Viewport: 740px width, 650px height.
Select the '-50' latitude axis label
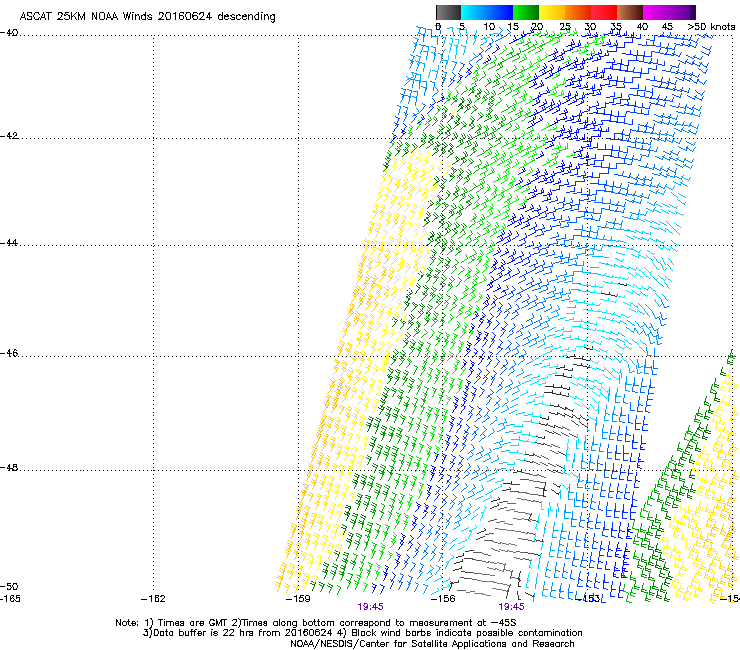(x=9, y=586)
